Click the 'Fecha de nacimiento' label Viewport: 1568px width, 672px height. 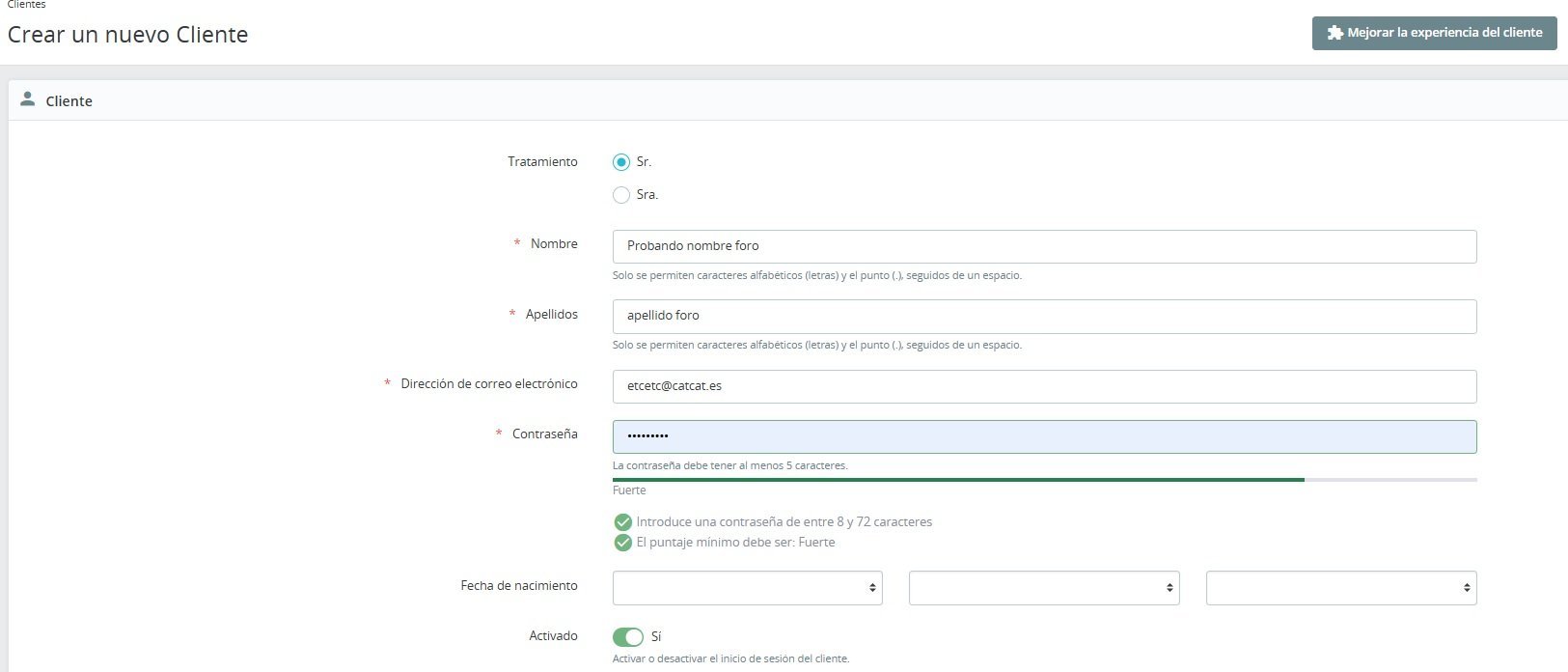pyautogui.click(x=519, y=586)
